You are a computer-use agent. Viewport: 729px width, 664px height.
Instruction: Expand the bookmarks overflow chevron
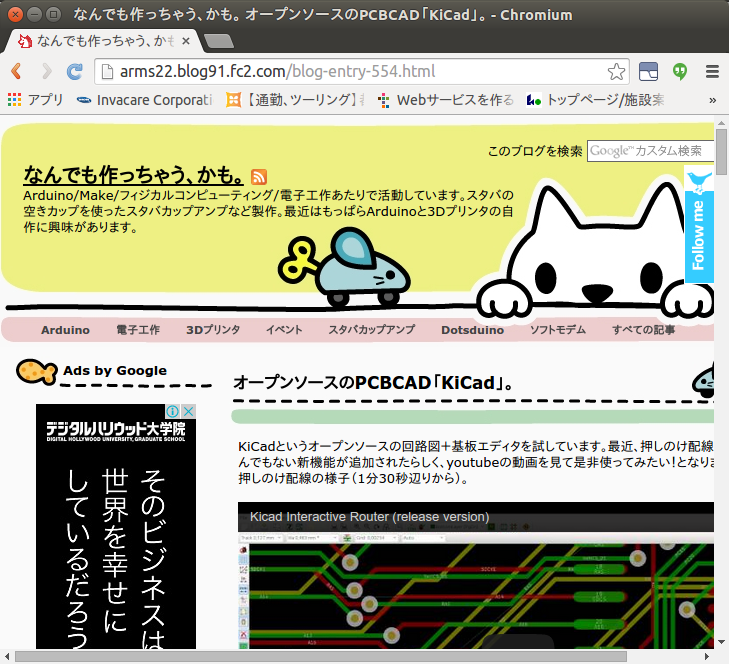pos(712,100)
